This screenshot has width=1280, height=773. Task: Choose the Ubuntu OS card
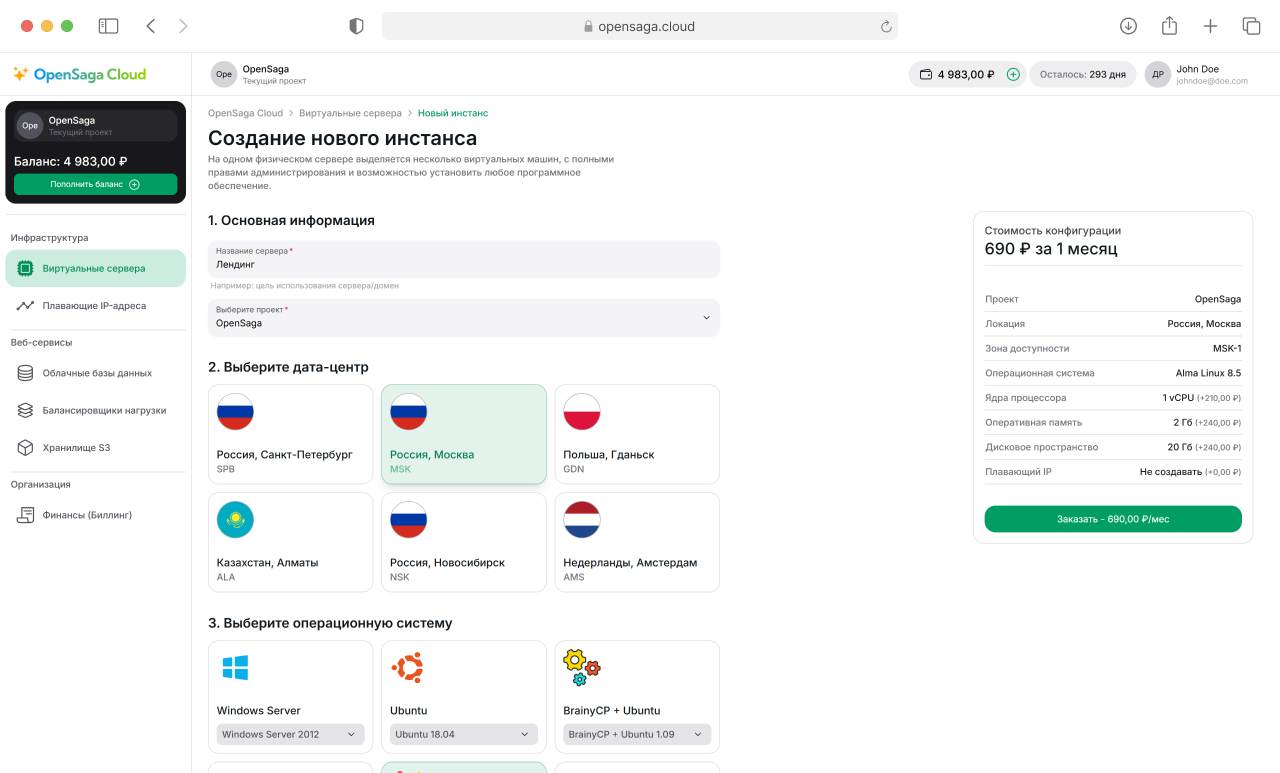(x=464, y=697)
